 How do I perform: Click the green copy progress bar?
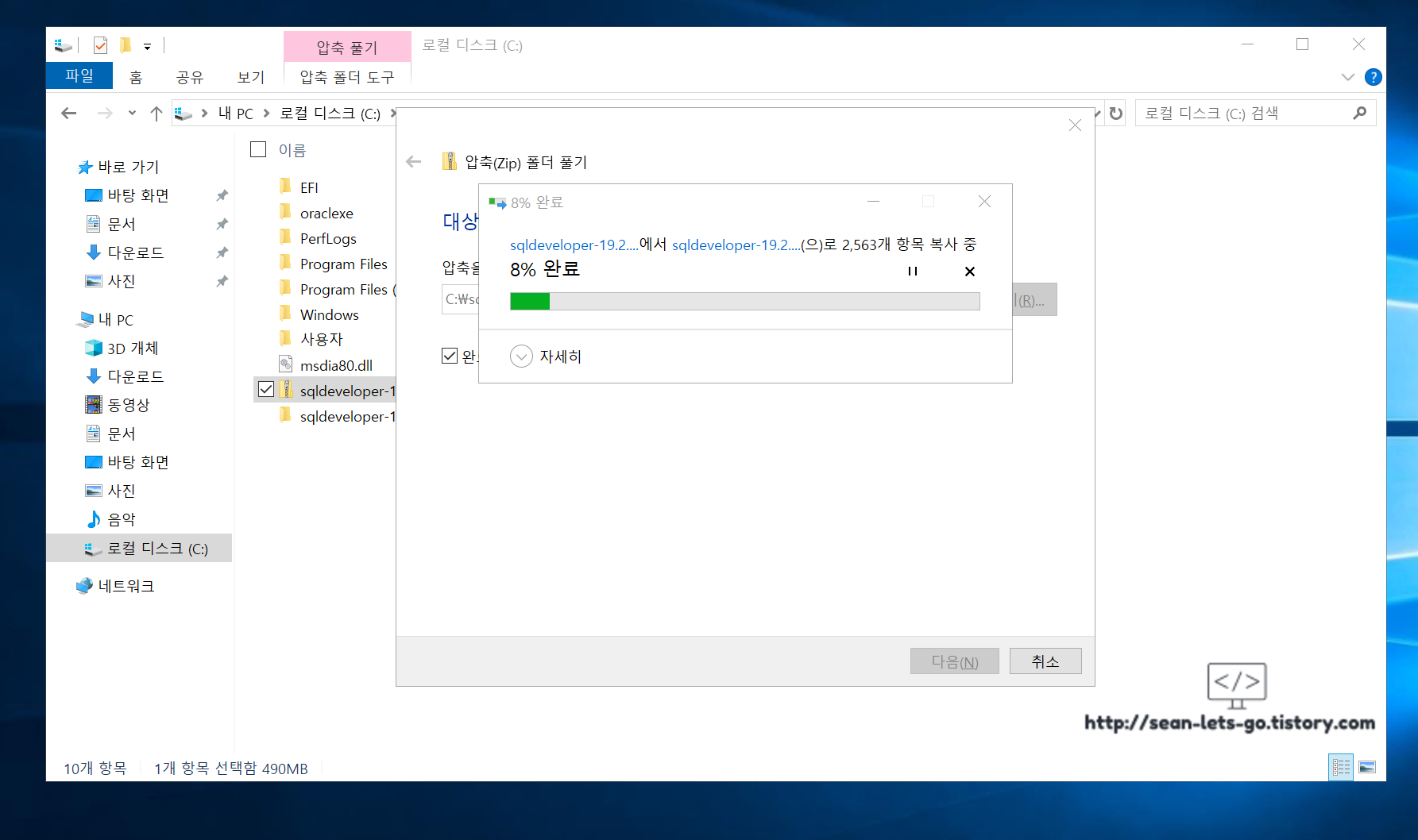[745, 301]
